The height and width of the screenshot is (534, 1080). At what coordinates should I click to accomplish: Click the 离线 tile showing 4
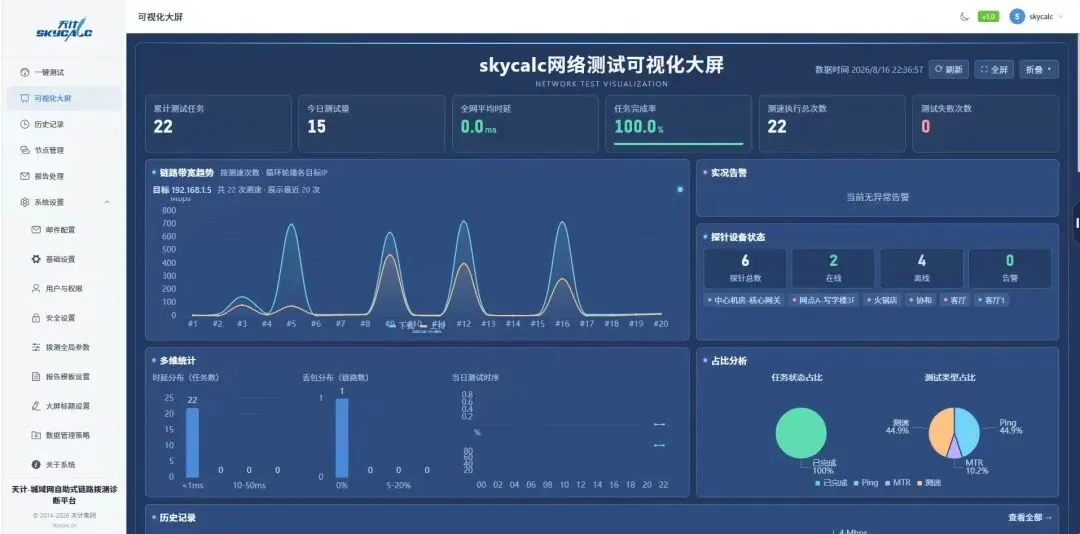coord(922,268)
